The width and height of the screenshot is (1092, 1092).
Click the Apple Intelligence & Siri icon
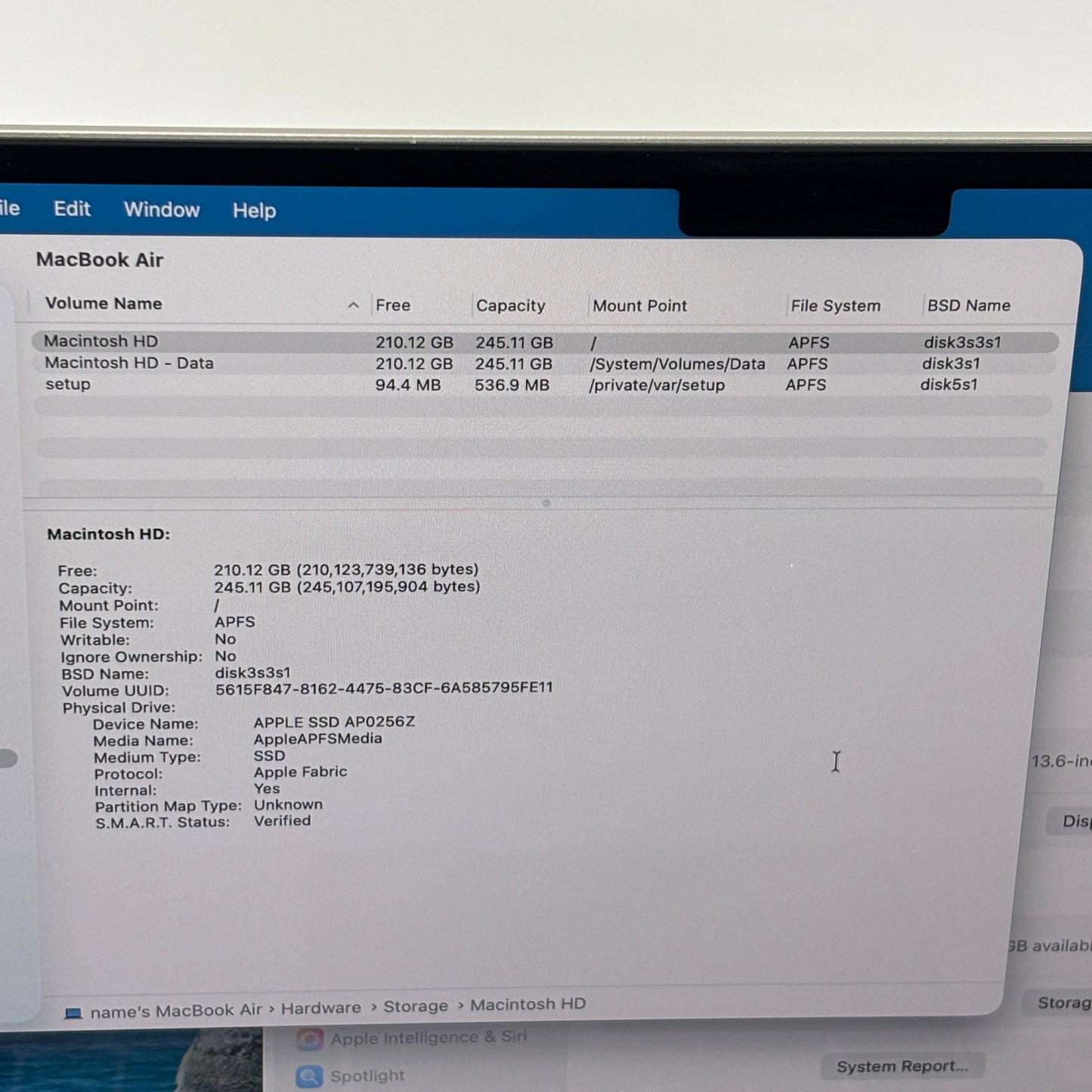[x=309, y=1040]
